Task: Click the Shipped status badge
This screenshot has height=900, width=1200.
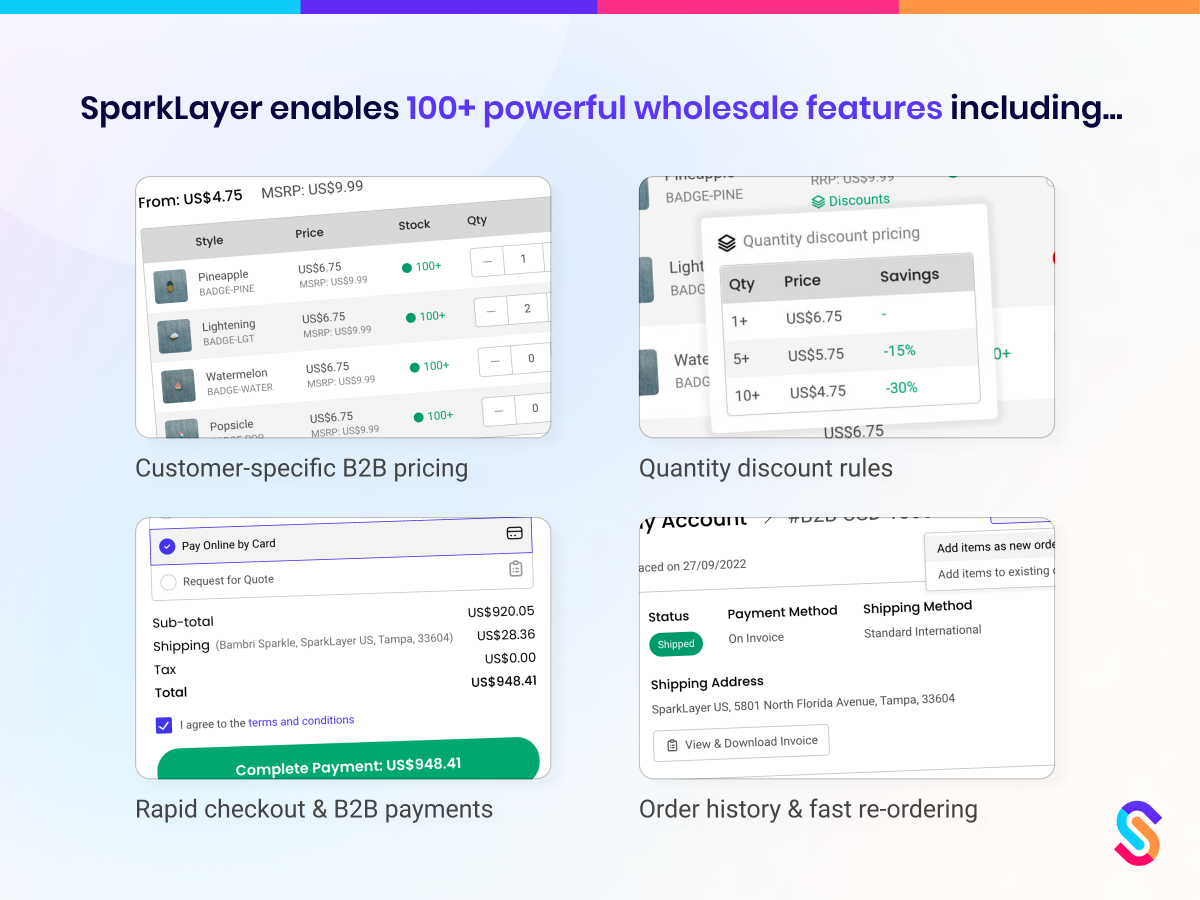Action: point(676,644)
